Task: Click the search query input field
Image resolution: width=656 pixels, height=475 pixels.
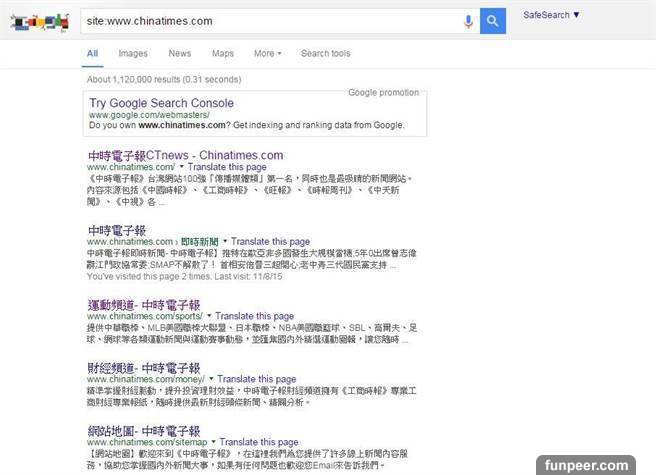Action: click(x=270, y=21)
